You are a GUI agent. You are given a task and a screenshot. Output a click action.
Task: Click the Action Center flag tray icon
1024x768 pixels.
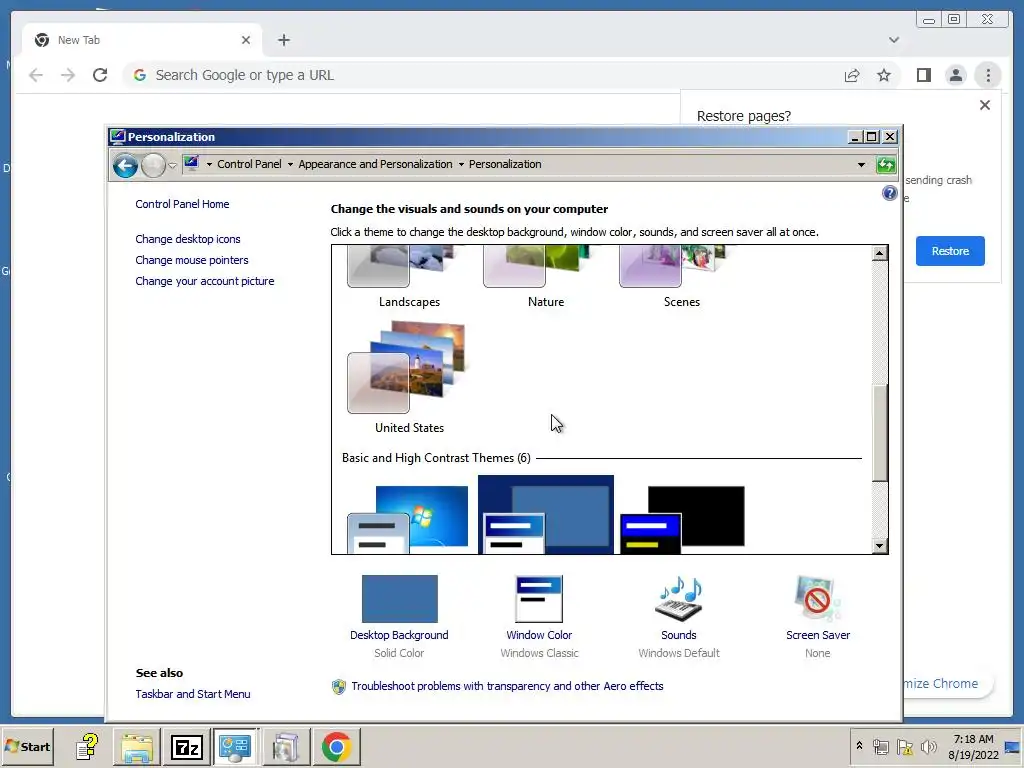[904, 746]
